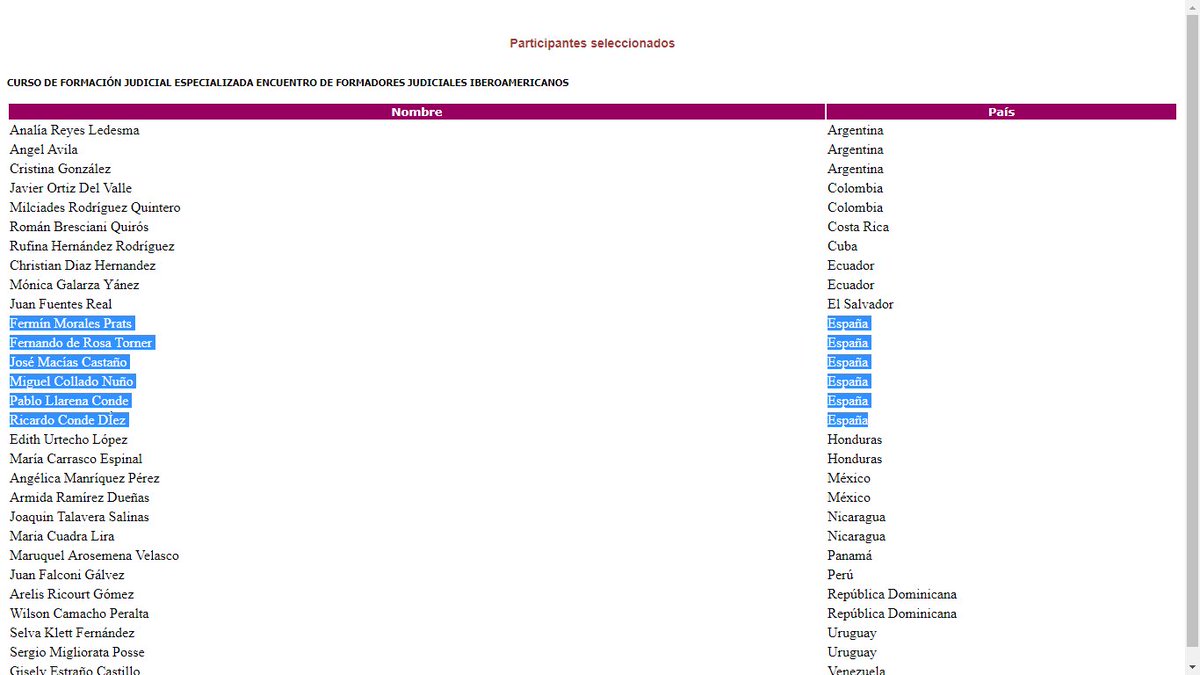Select the name Juan Fuentes Real
This screenshot has height=675, width=1200.
tap(61, 305)
